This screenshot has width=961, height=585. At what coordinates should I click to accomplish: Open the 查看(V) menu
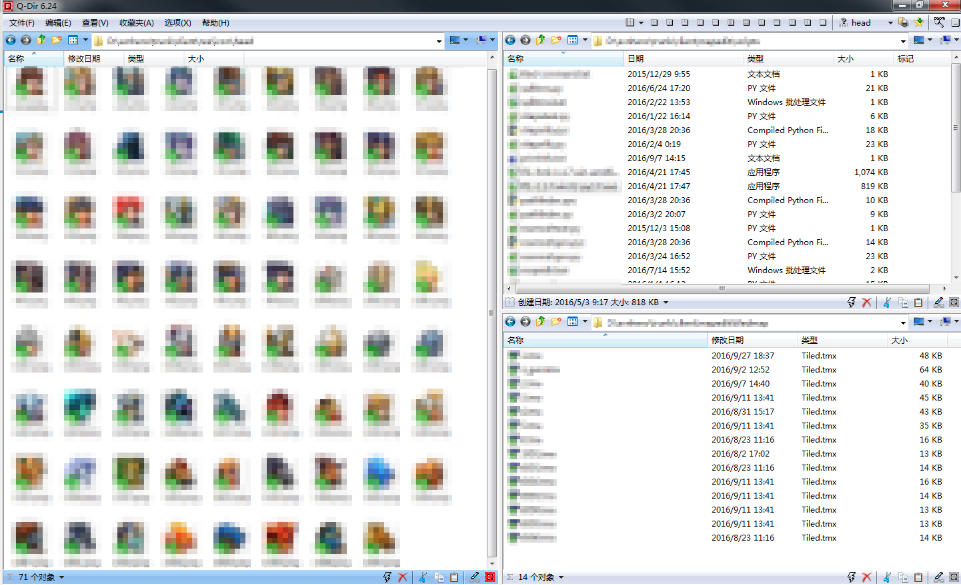click(95, 23)
